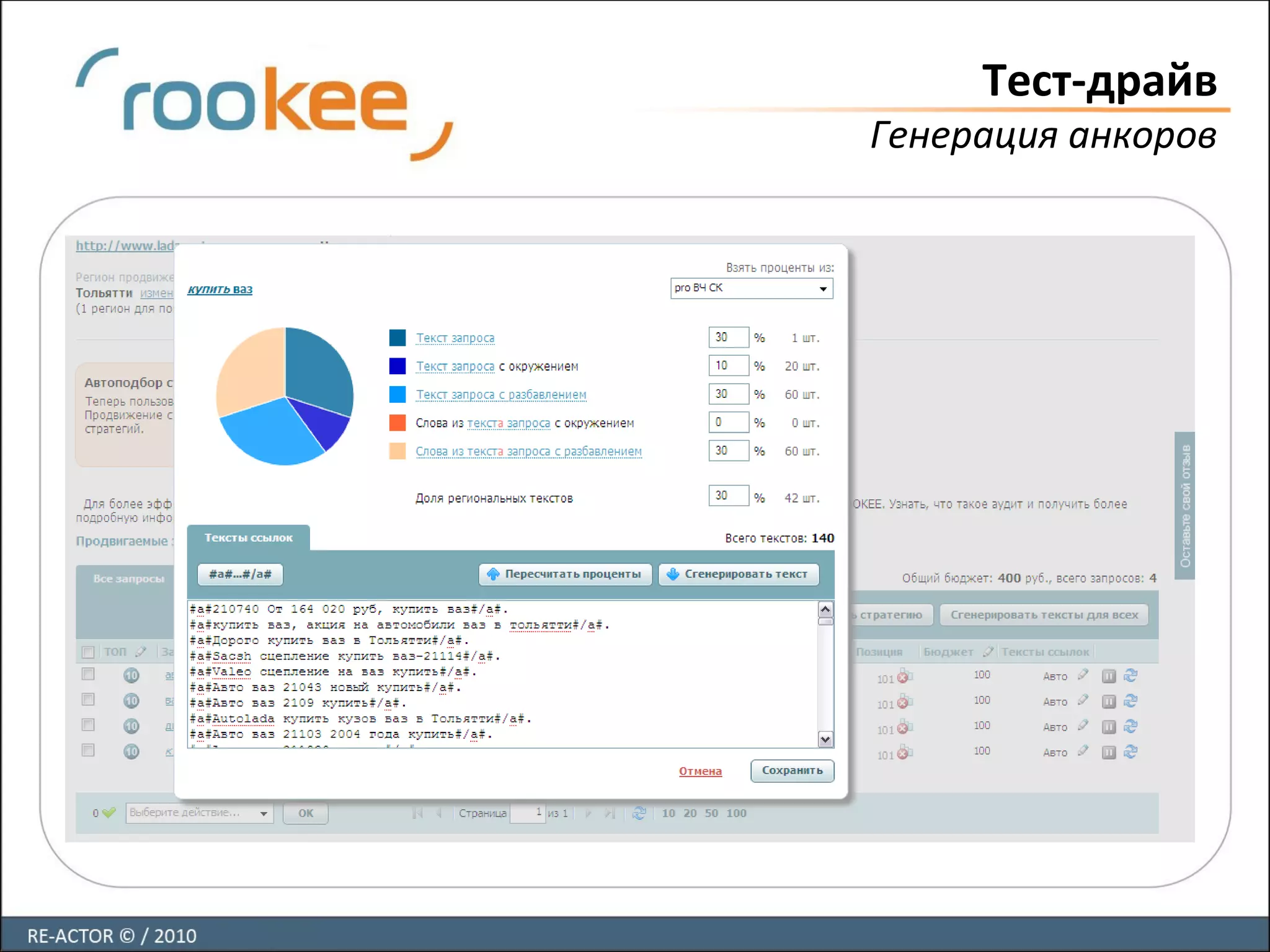Image resolution: width=1270 pixels, height=952 pixels.
Task: Click pause icon in third query row
Action: 1109,727
